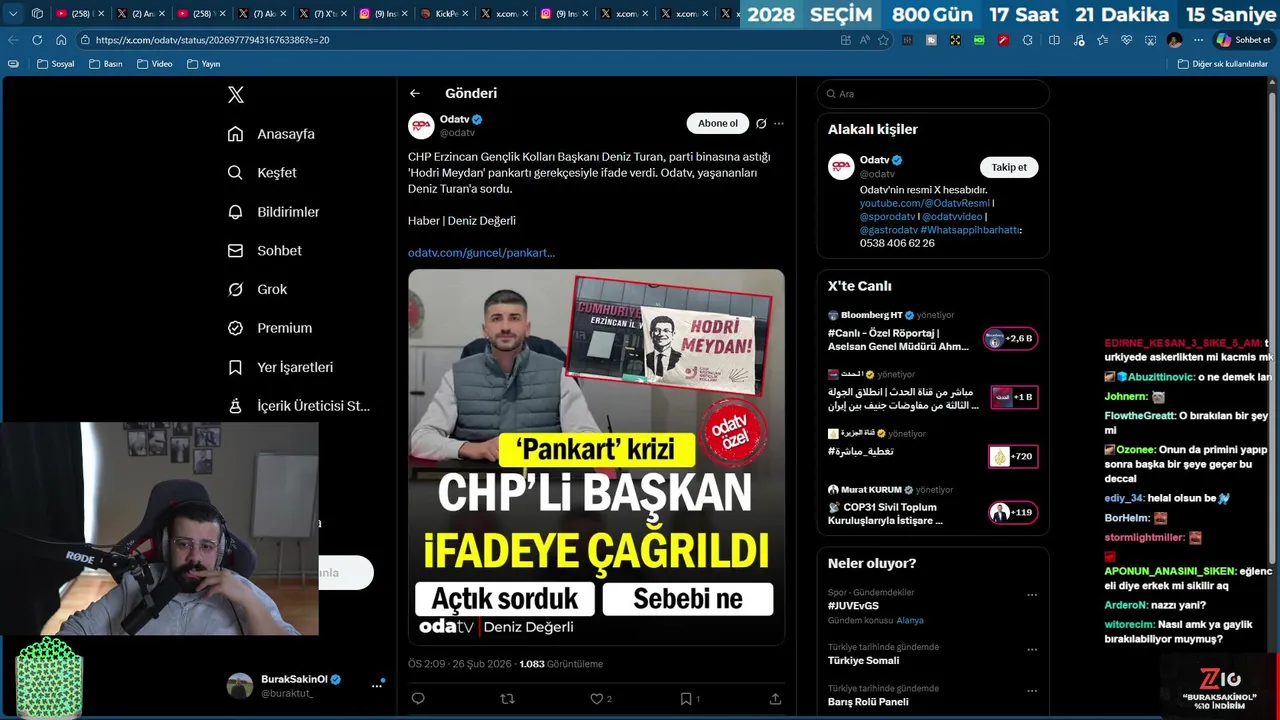
Task: Click Takip et follow Odatv
Action: click(1008, 167)
